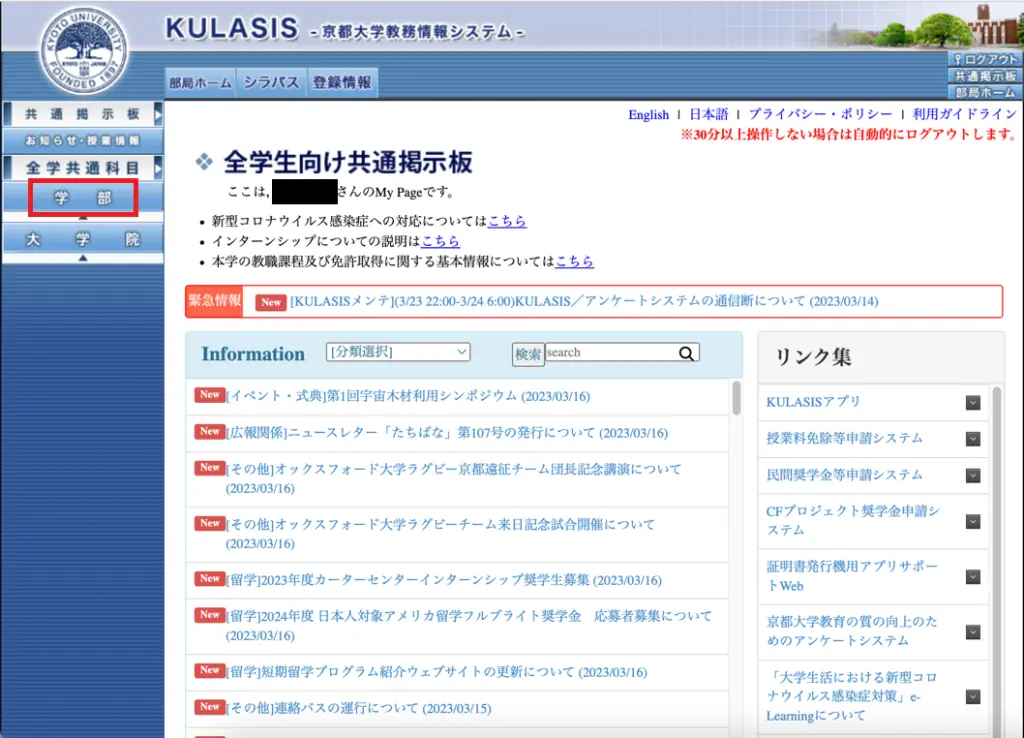
Task: Expand the 証明書発行機用アプリサポートWeb arrow icon
Action: coord(973,577)
